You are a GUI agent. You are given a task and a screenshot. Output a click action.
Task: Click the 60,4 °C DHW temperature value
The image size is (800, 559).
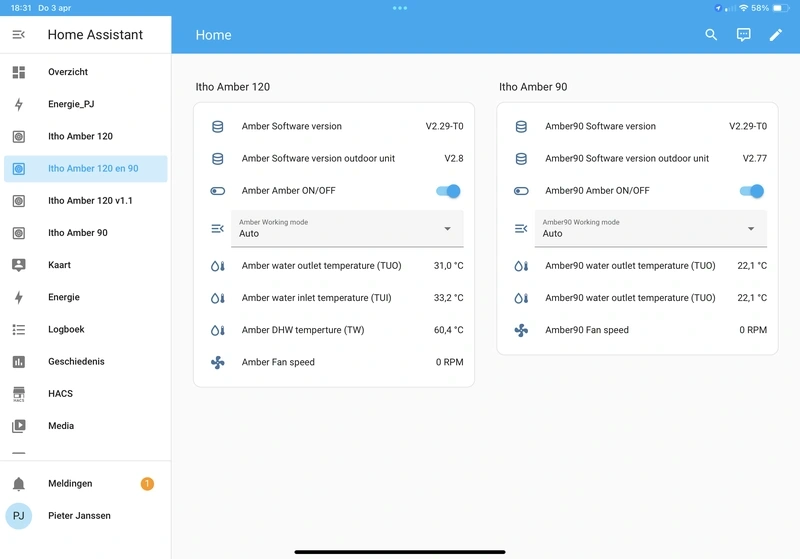click(x=448, y=330)
